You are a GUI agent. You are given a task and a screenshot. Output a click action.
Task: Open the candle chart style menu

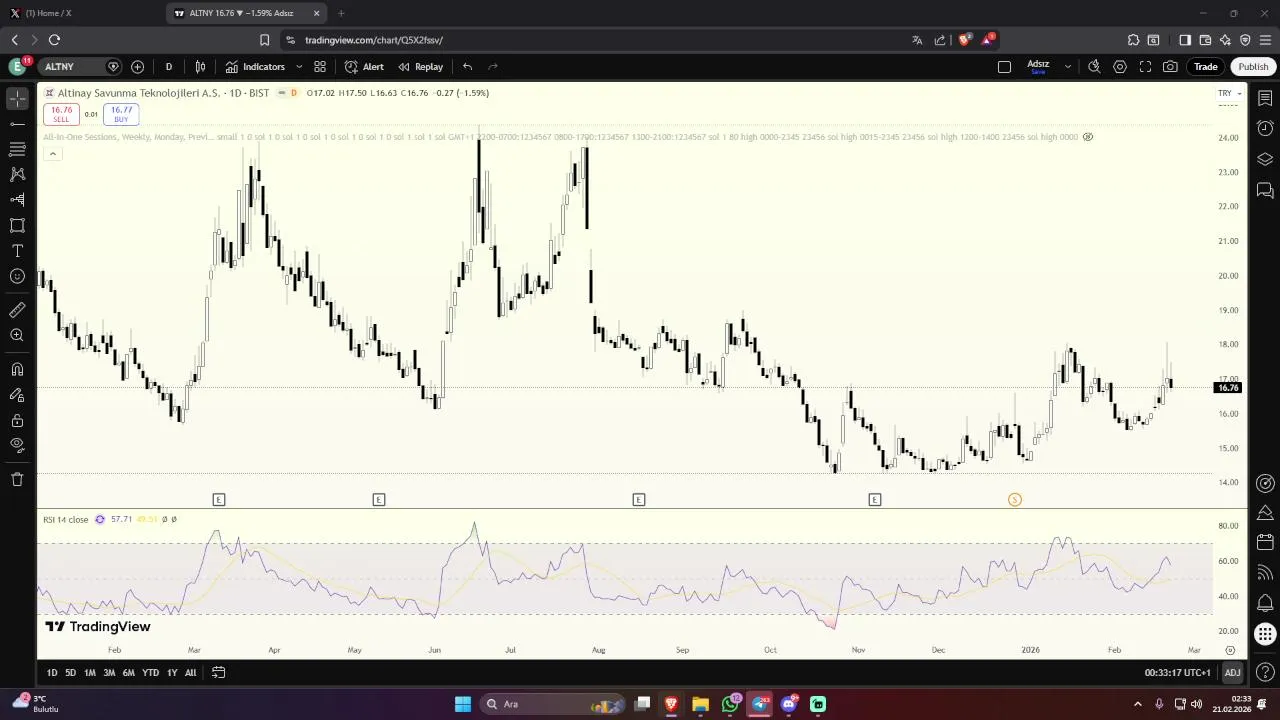coord(200,67)
